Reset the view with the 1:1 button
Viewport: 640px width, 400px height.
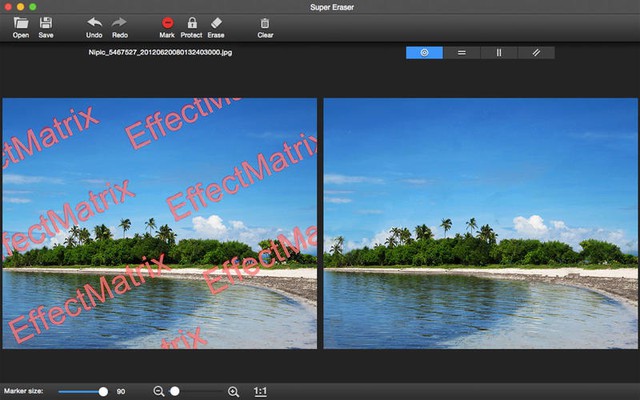point(260,391)
